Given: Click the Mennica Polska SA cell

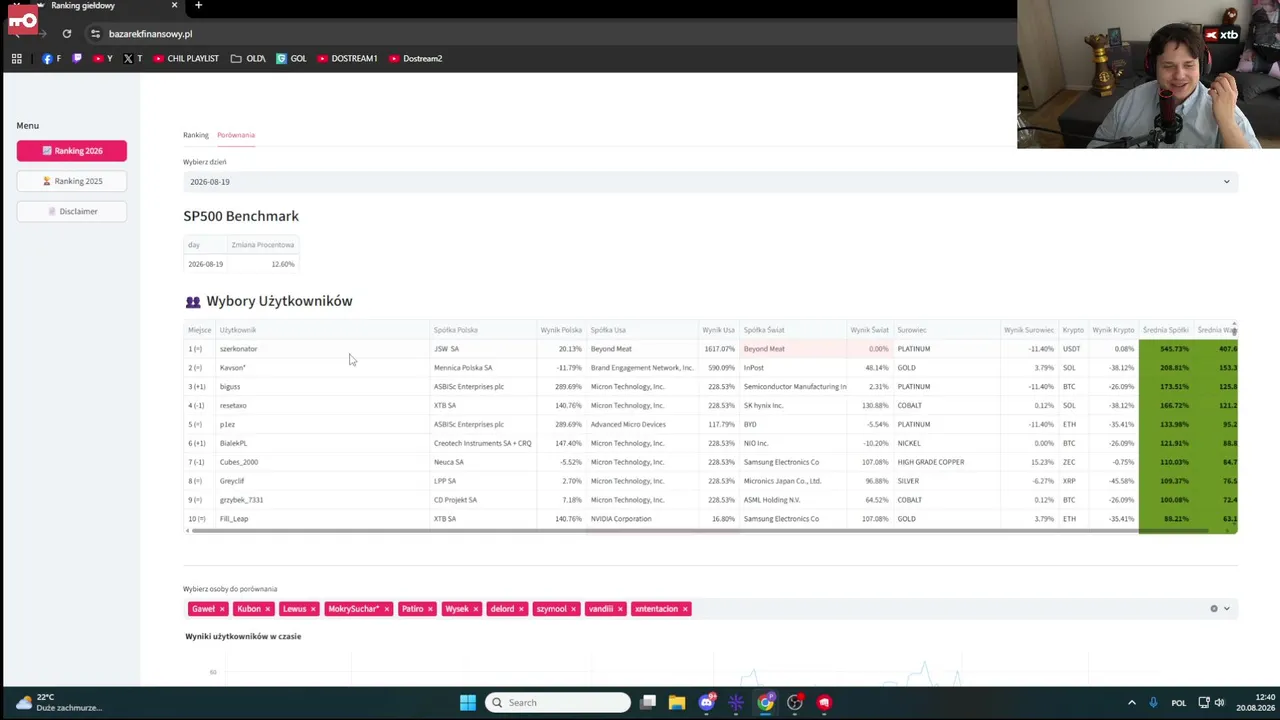Looking at the screenshot, I should click(x=483, y=368).
